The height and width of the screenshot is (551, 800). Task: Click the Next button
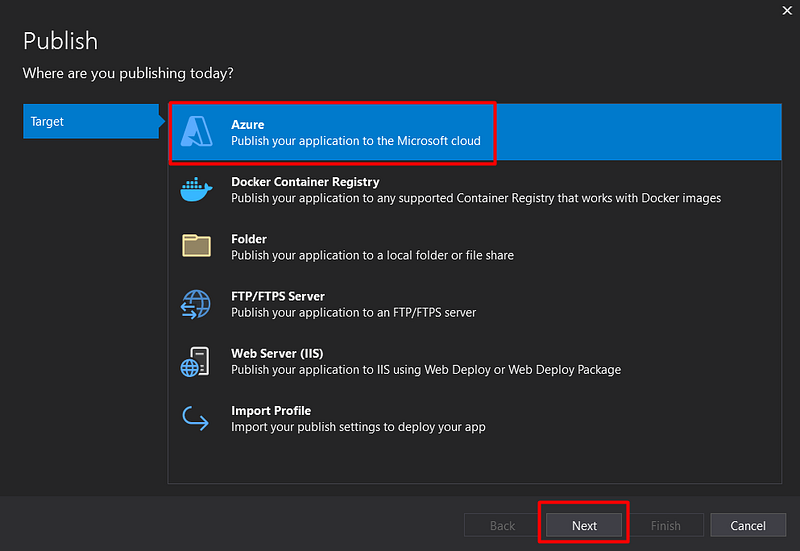click(x=584, y=525)
